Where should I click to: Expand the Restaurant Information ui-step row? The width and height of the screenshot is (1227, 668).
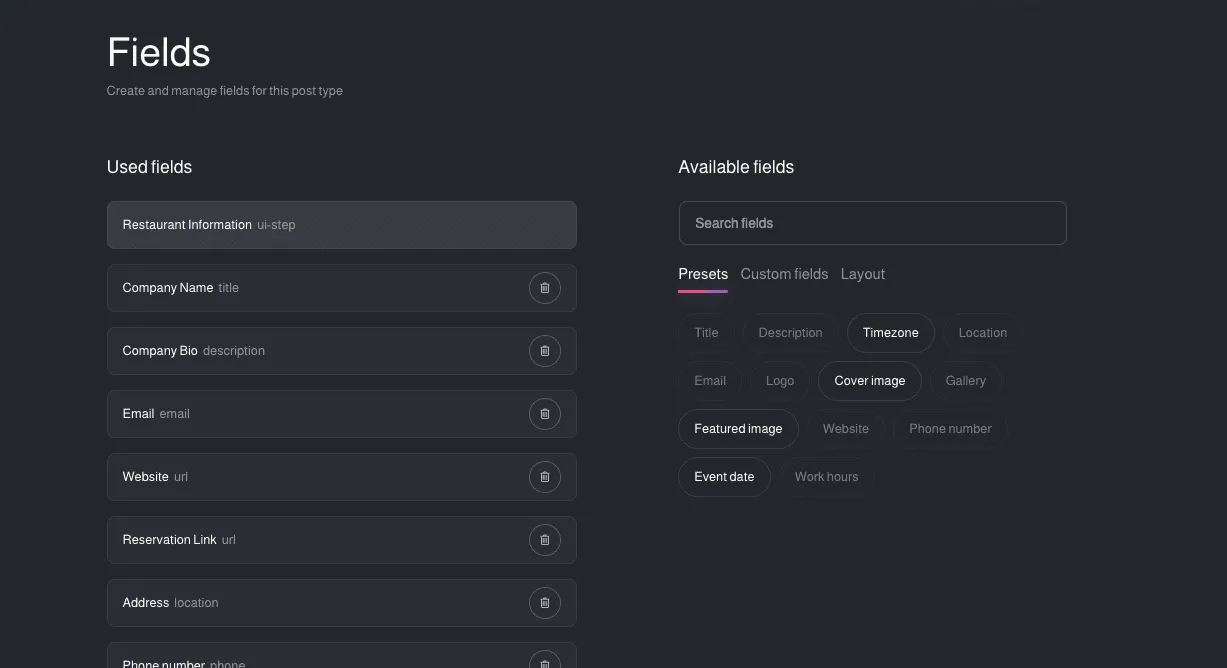[x=341, y=225]
